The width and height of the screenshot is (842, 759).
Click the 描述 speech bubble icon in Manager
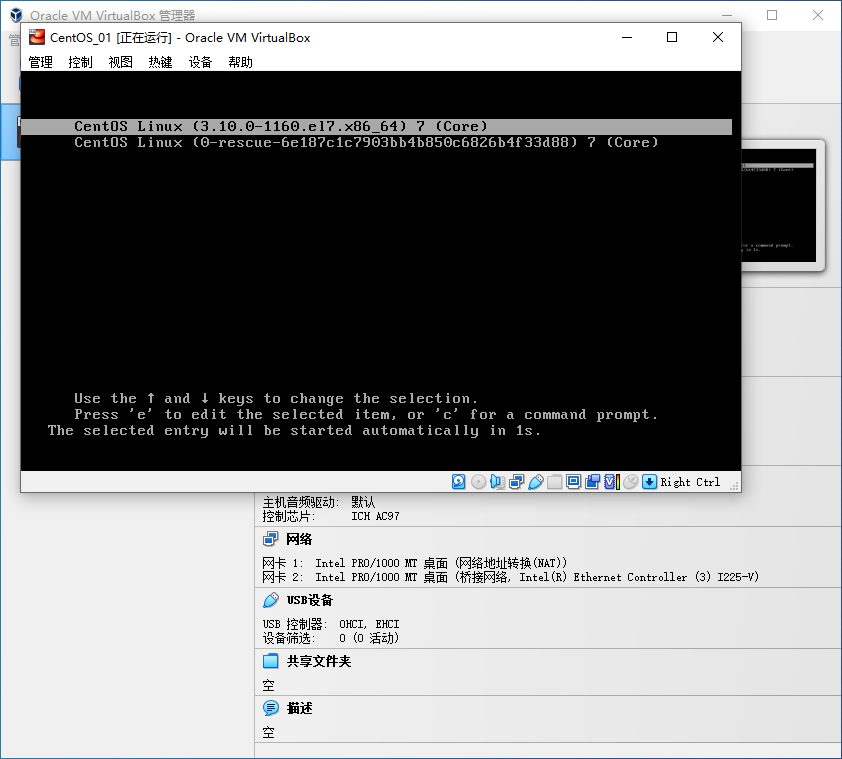point(271,708)
